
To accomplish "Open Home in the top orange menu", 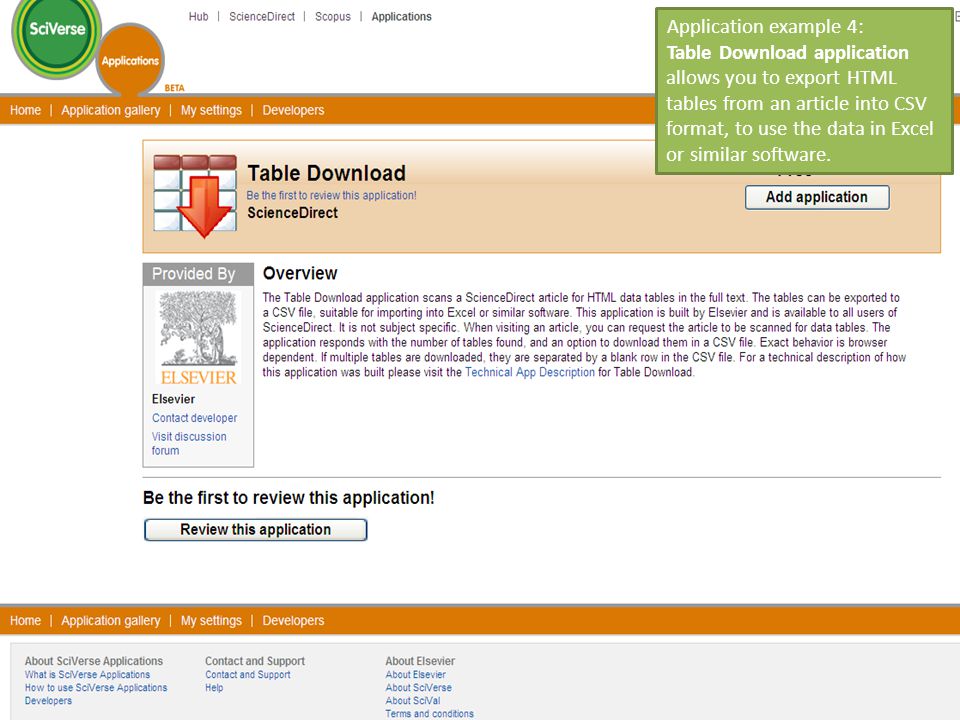I will point(25,110).
